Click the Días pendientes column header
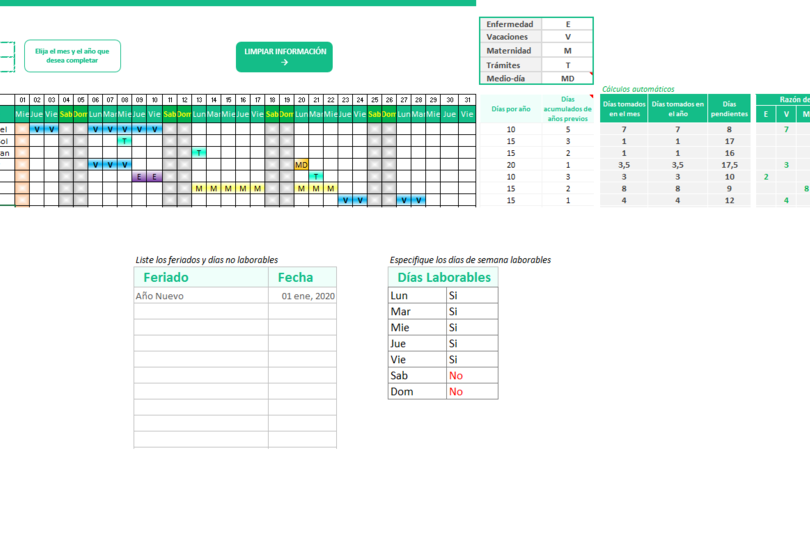The image size is (810, 540). coord(729,109)
